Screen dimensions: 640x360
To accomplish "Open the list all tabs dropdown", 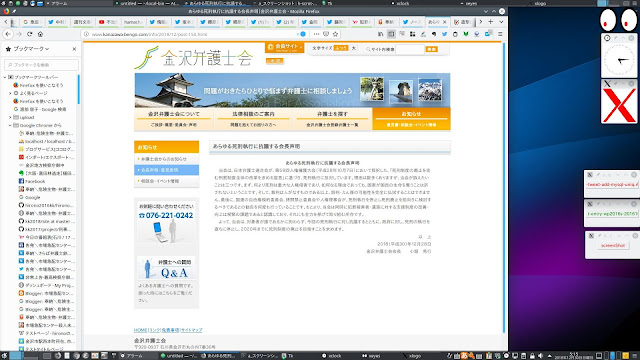I will point(501,22).
